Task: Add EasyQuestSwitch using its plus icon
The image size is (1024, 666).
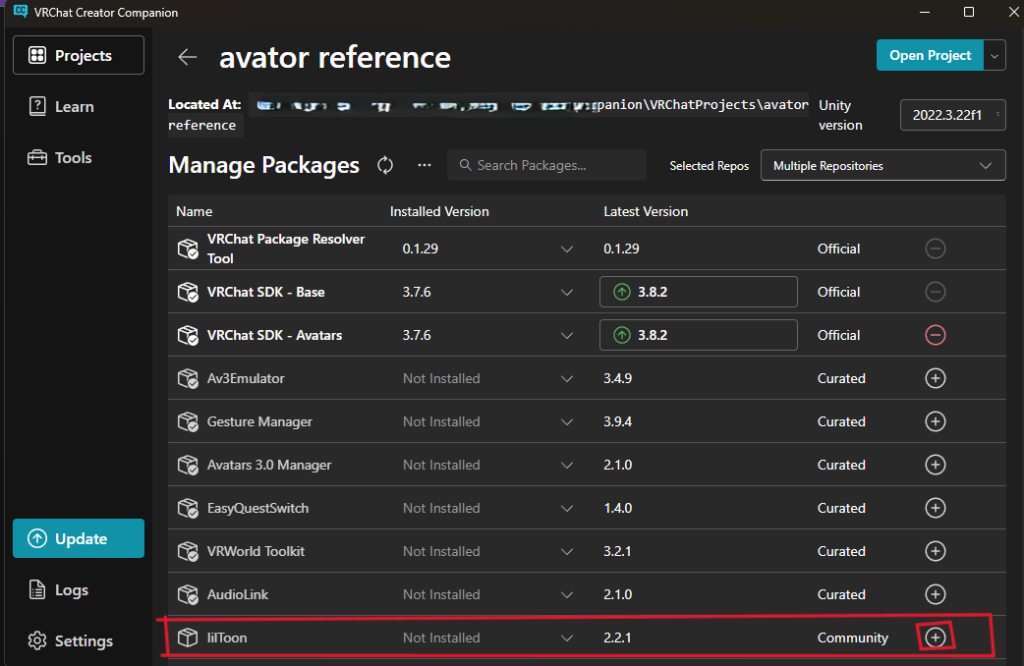Action: pos(935,508)
